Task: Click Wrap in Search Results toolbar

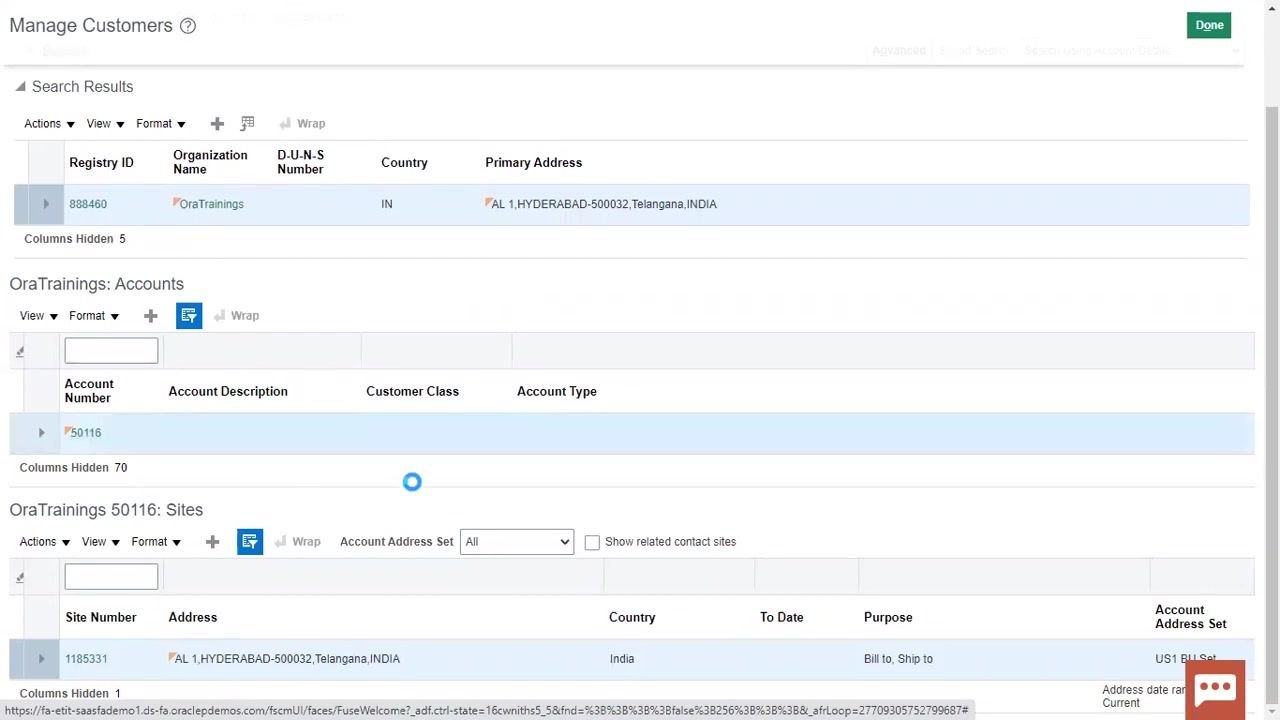Action: tap(302, 124)
